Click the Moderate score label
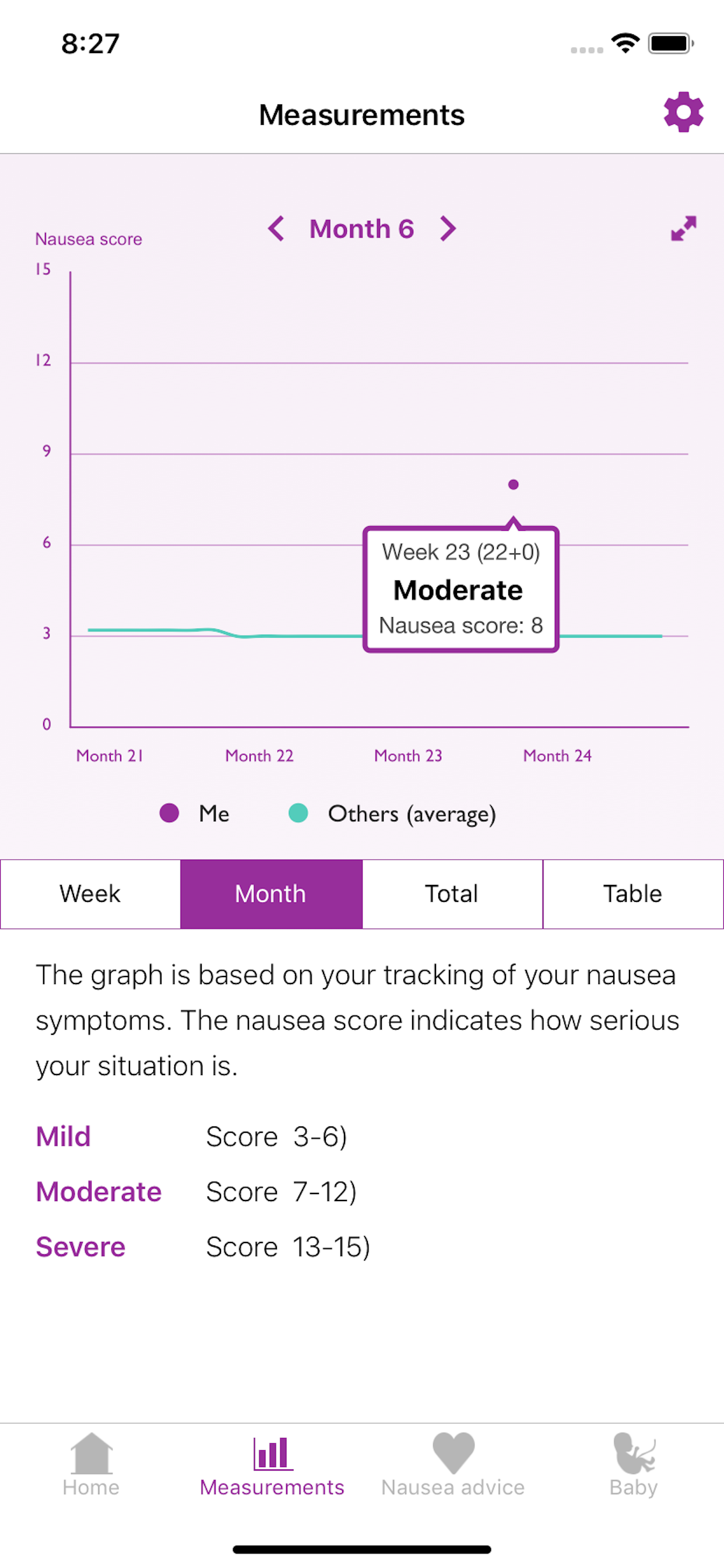This screenshot has width=724, height=1568. point(99,1191)
